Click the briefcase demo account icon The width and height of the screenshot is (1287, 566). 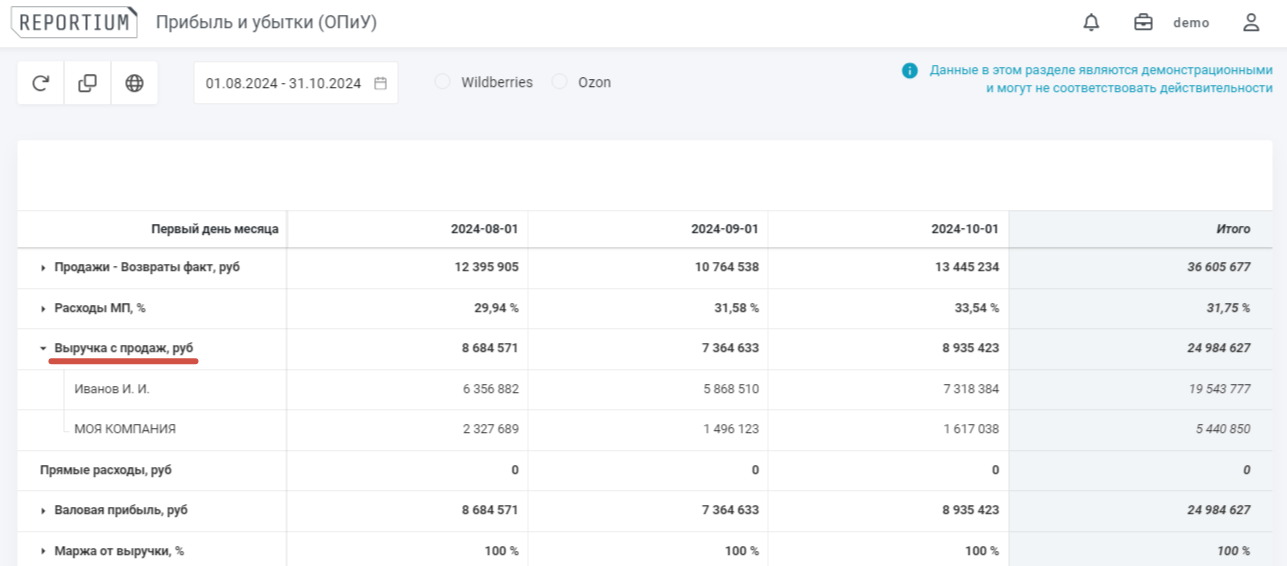tap(1143, 23)
